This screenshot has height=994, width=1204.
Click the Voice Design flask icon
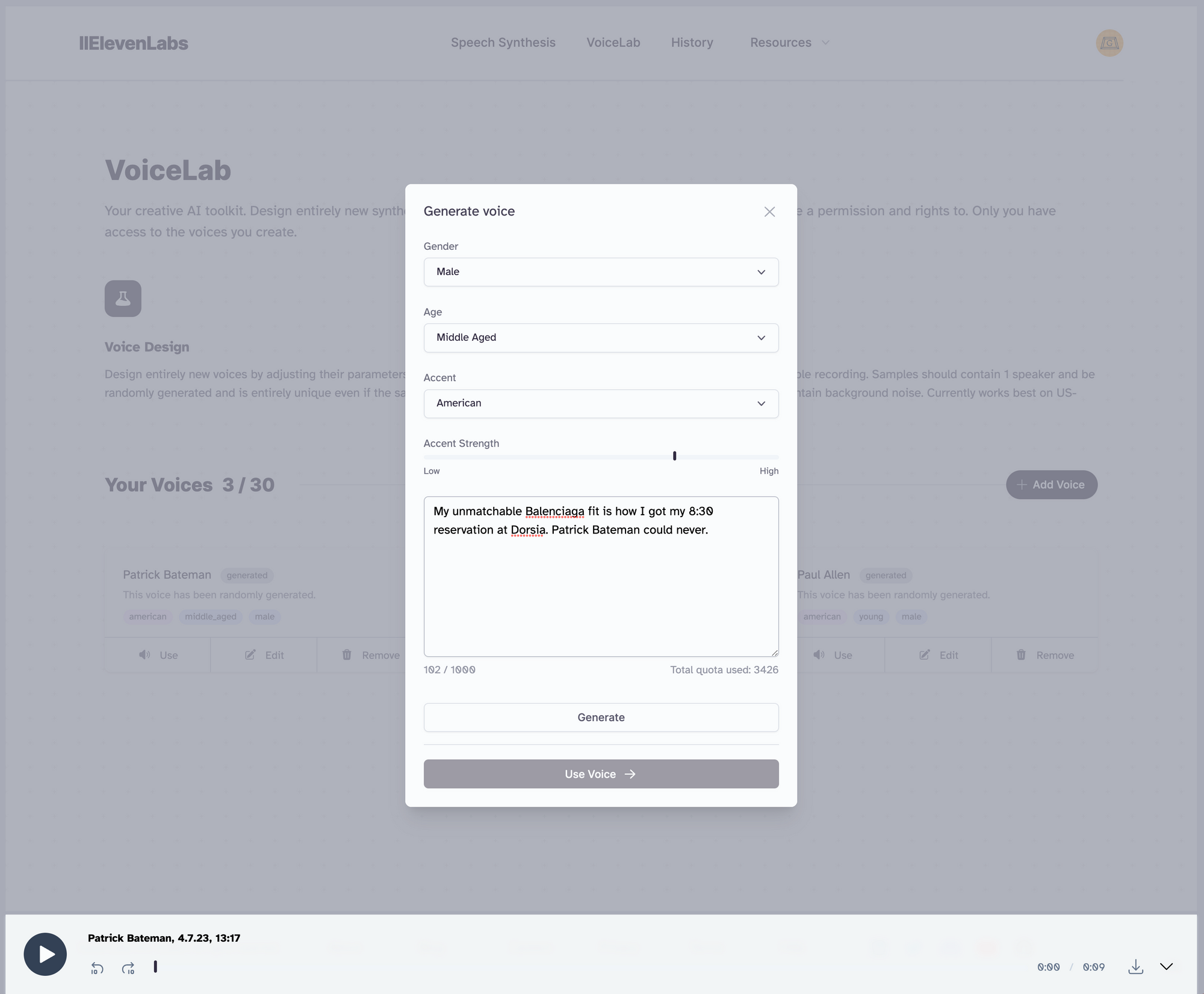tap(123, 298)
